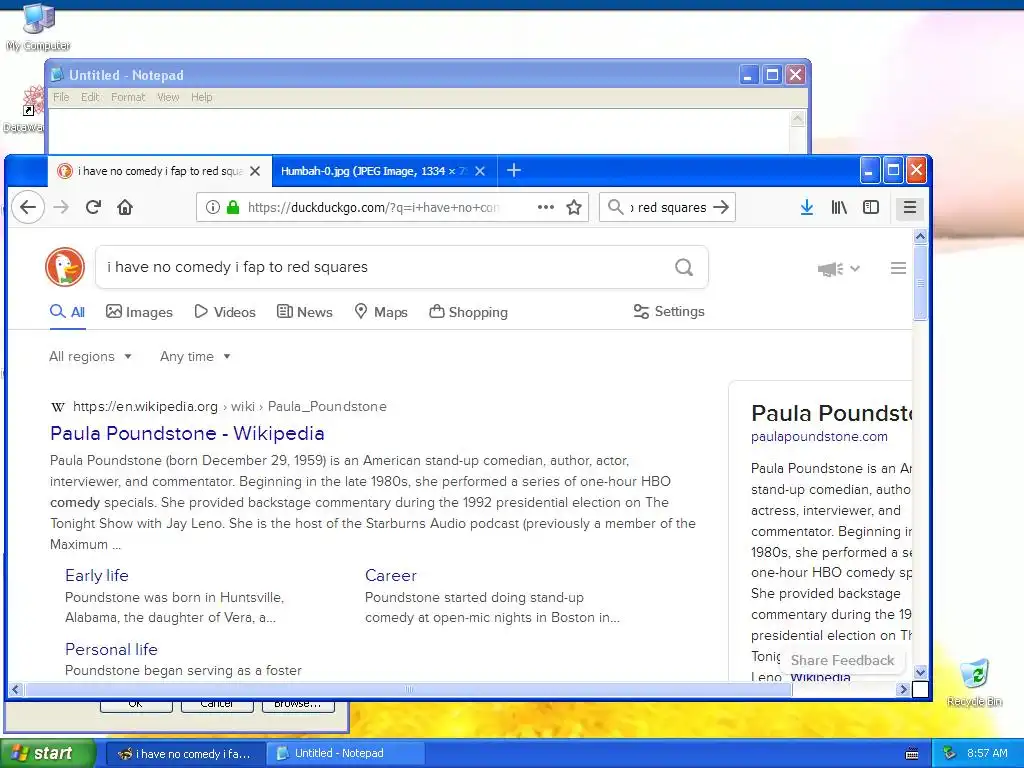Open the Firefox hamburger menu
The height and width of the screenshot is (768, 1024).
pyautogui.click(x=910, y=208)
